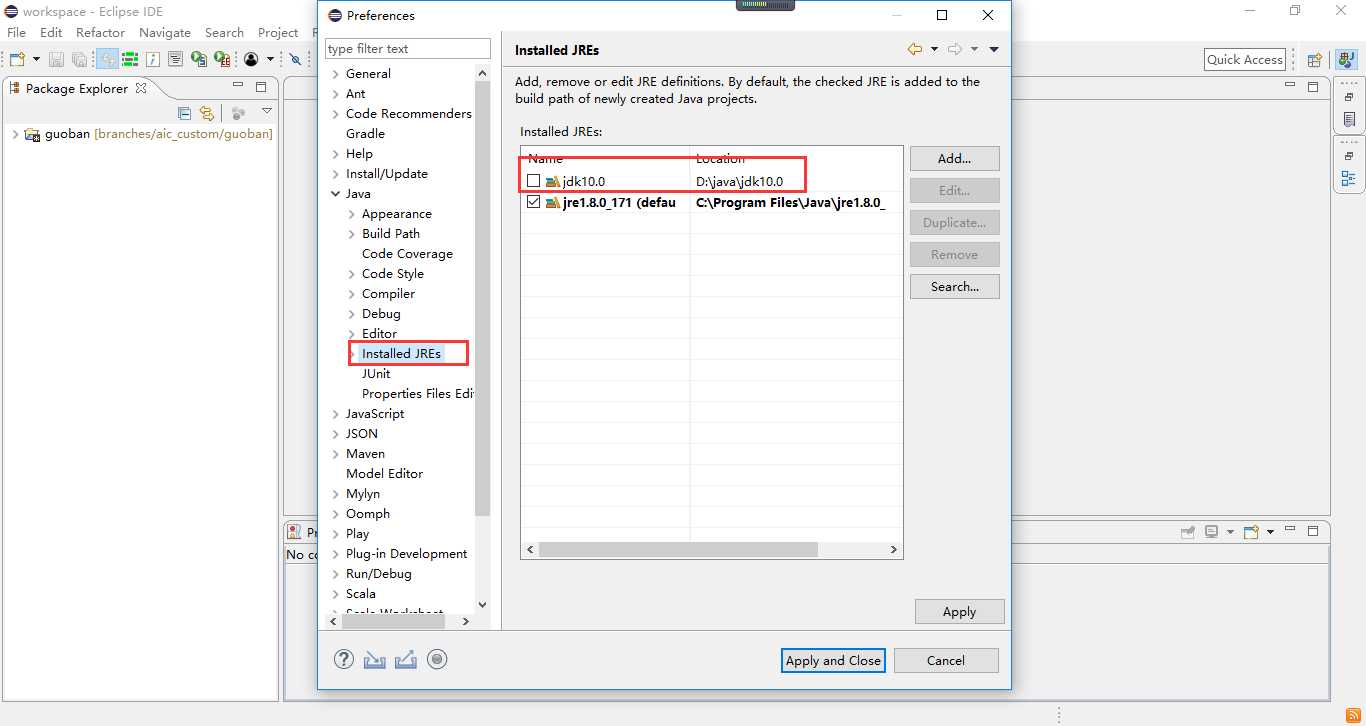Select the JUnit preferences item
The height and width of the screenshot is (726, 1366).
pyautogui.click(x=376, y=374)
